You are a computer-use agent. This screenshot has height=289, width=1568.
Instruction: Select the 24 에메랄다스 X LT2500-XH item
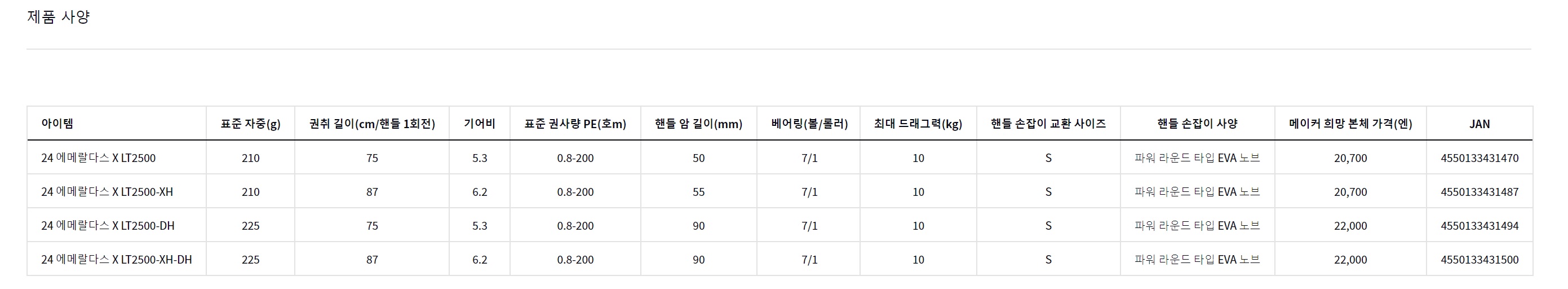(x=107, y=191)
